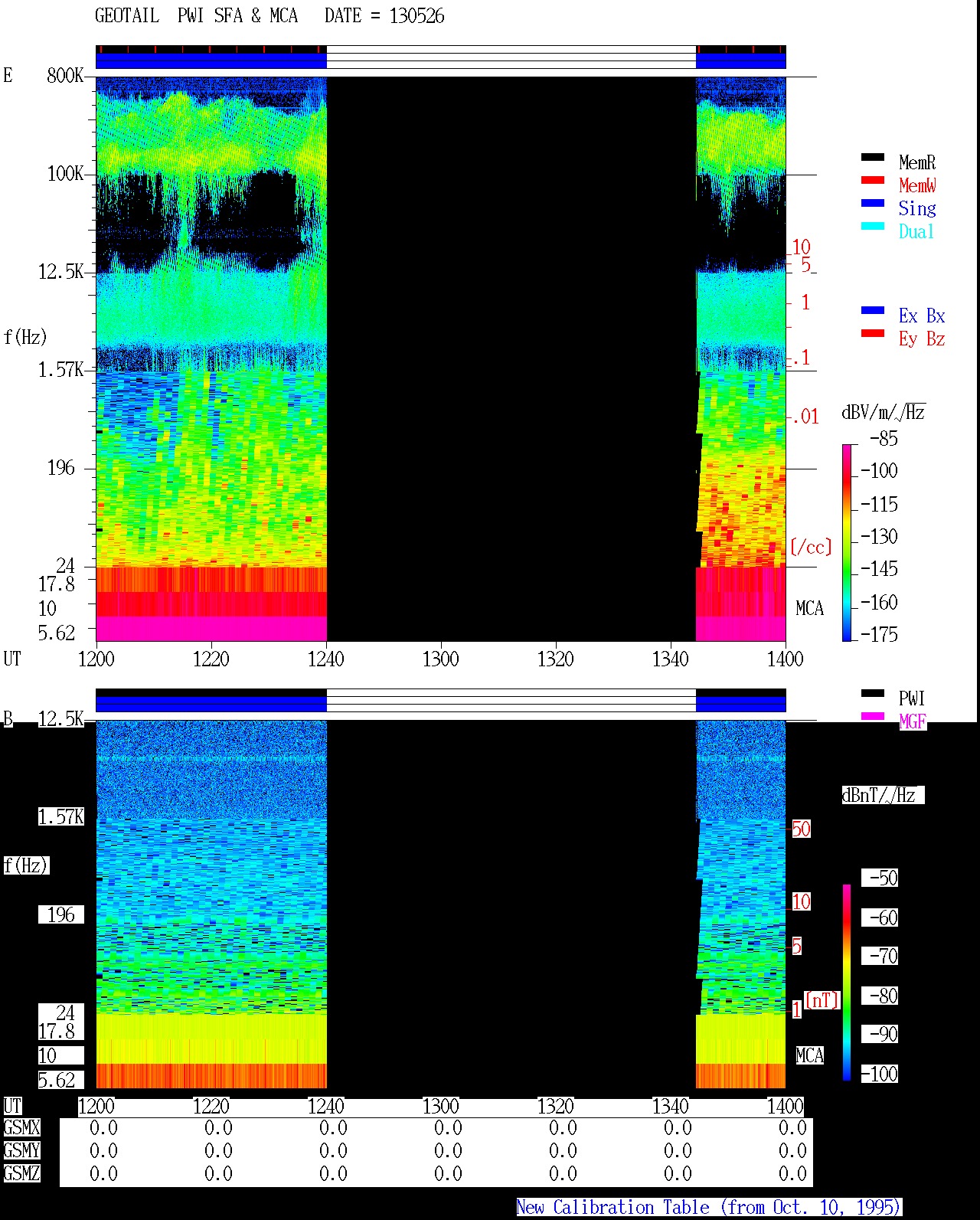Viewport: 980px width, 1220px height.
Task: Click the 12.5K label in B panel
Action: (x=60, y=718)
